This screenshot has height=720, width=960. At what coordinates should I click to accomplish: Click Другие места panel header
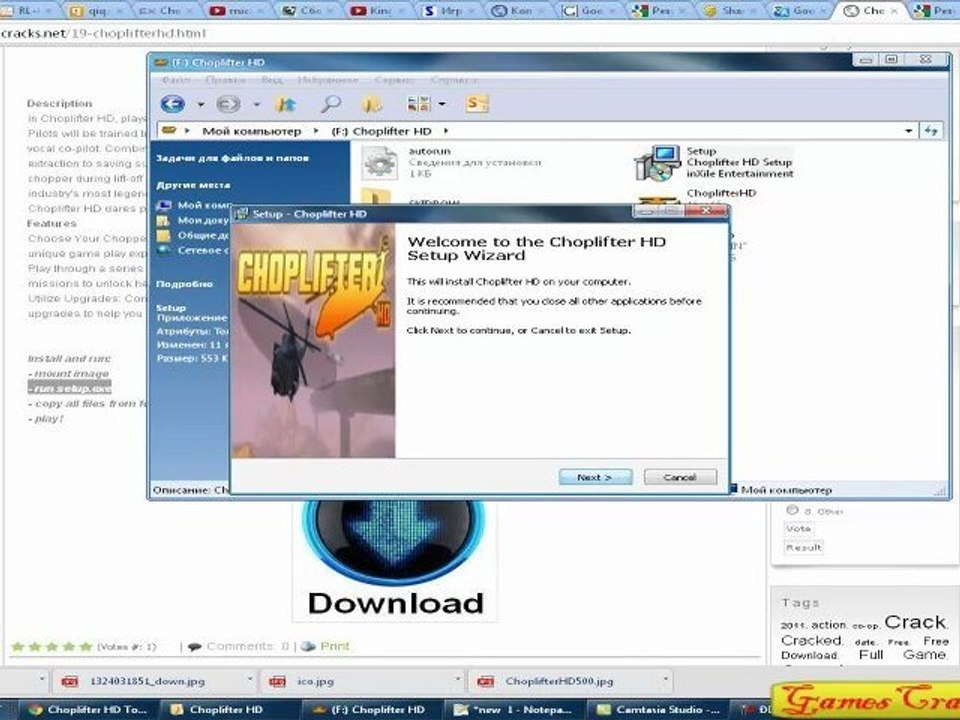click(193, 185)
